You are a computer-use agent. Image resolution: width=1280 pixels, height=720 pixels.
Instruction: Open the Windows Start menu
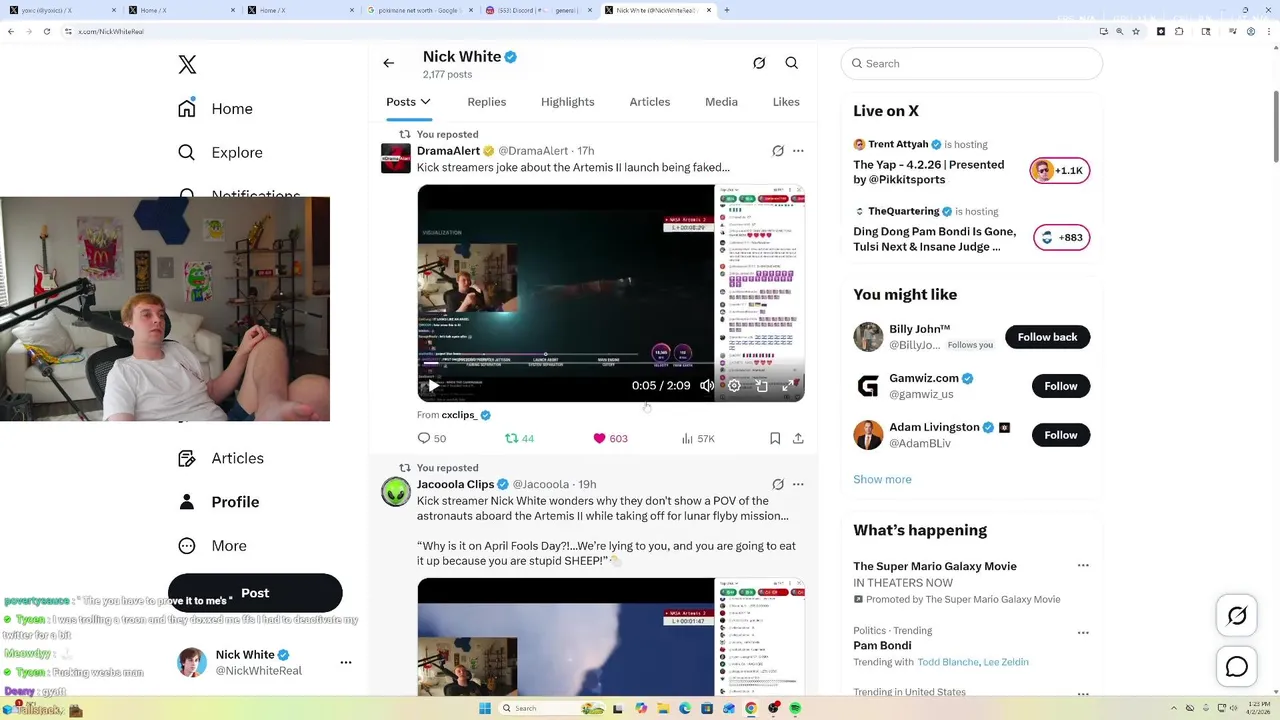[x=485, y=708]
